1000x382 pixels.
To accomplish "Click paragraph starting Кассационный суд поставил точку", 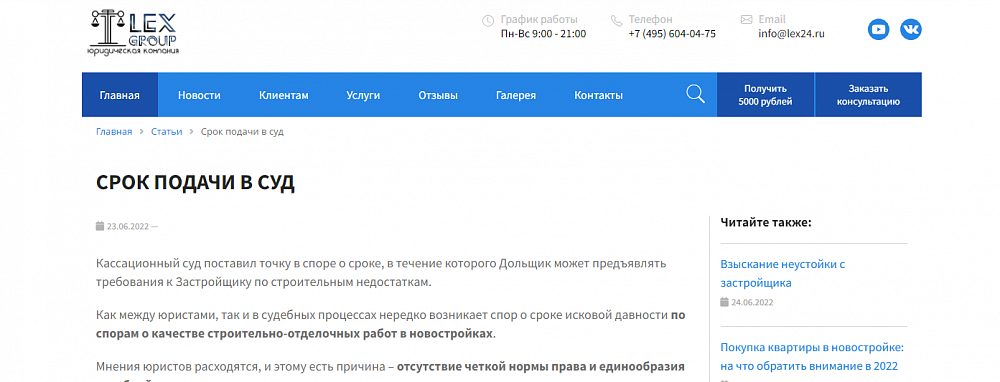I will pyautogui.click(x=381, y=272).
